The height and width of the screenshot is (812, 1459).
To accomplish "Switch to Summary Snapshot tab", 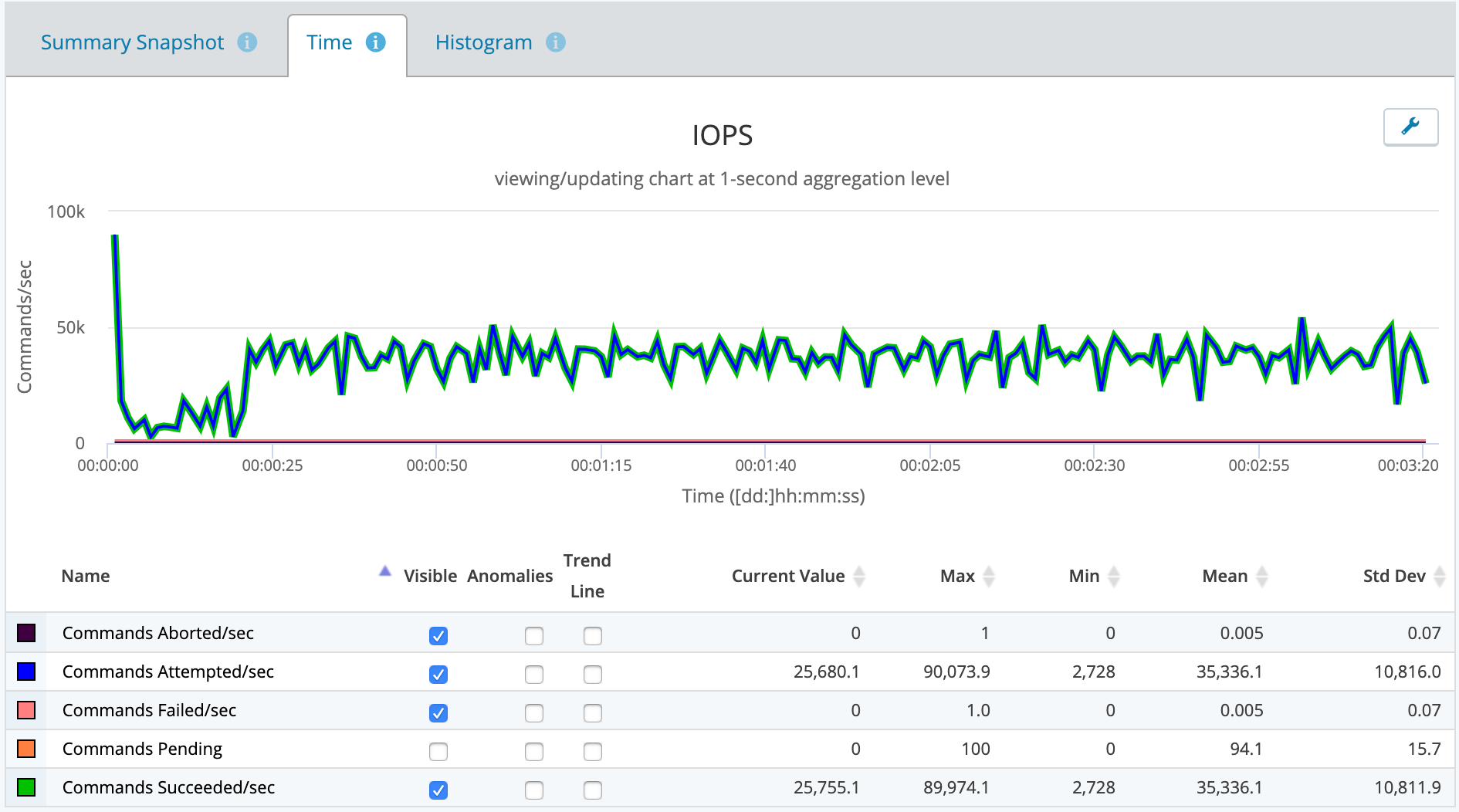I will [x=132, y=42].
